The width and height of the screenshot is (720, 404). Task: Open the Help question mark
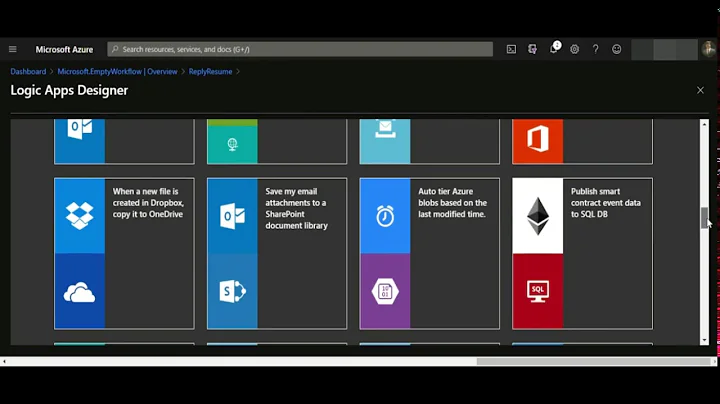click(x=596, y=49)
